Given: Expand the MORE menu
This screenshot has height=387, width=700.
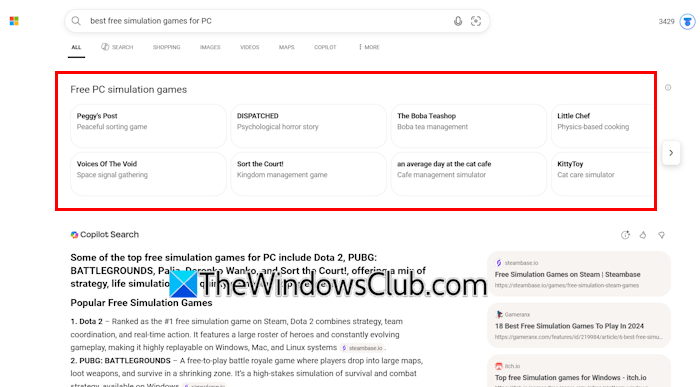Looking at the screenshot, I should click(369, 47).
